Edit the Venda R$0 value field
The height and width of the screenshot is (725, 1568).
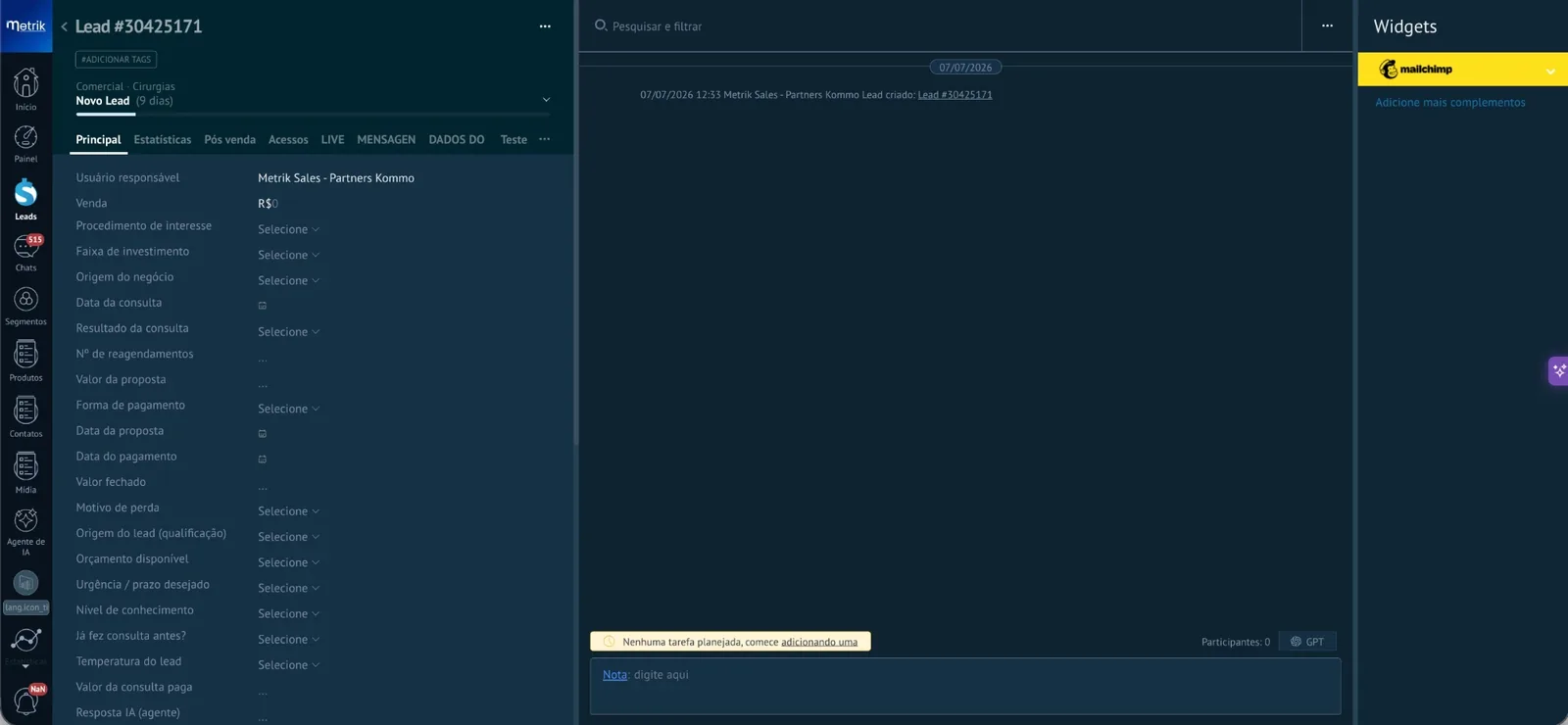coord(269,204)
